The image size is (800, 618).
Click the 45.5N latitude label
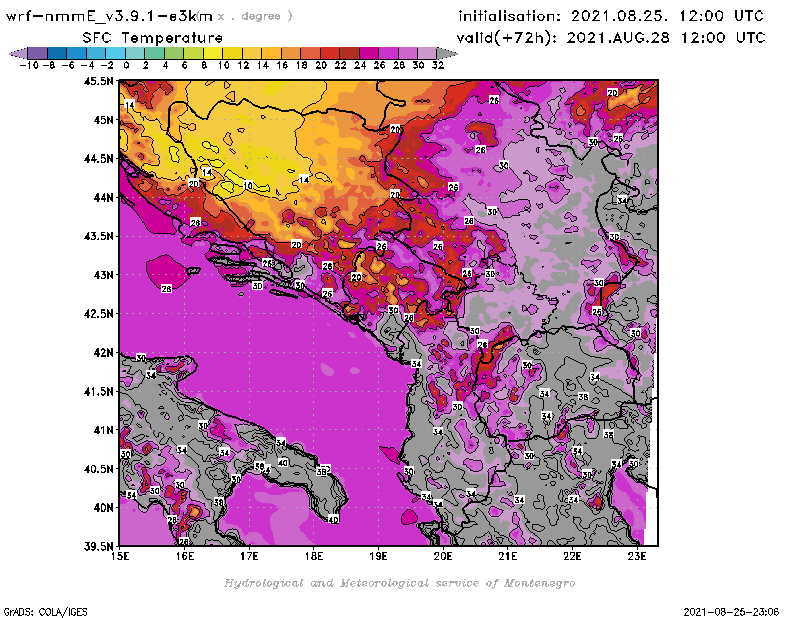(x=98, y=81)
